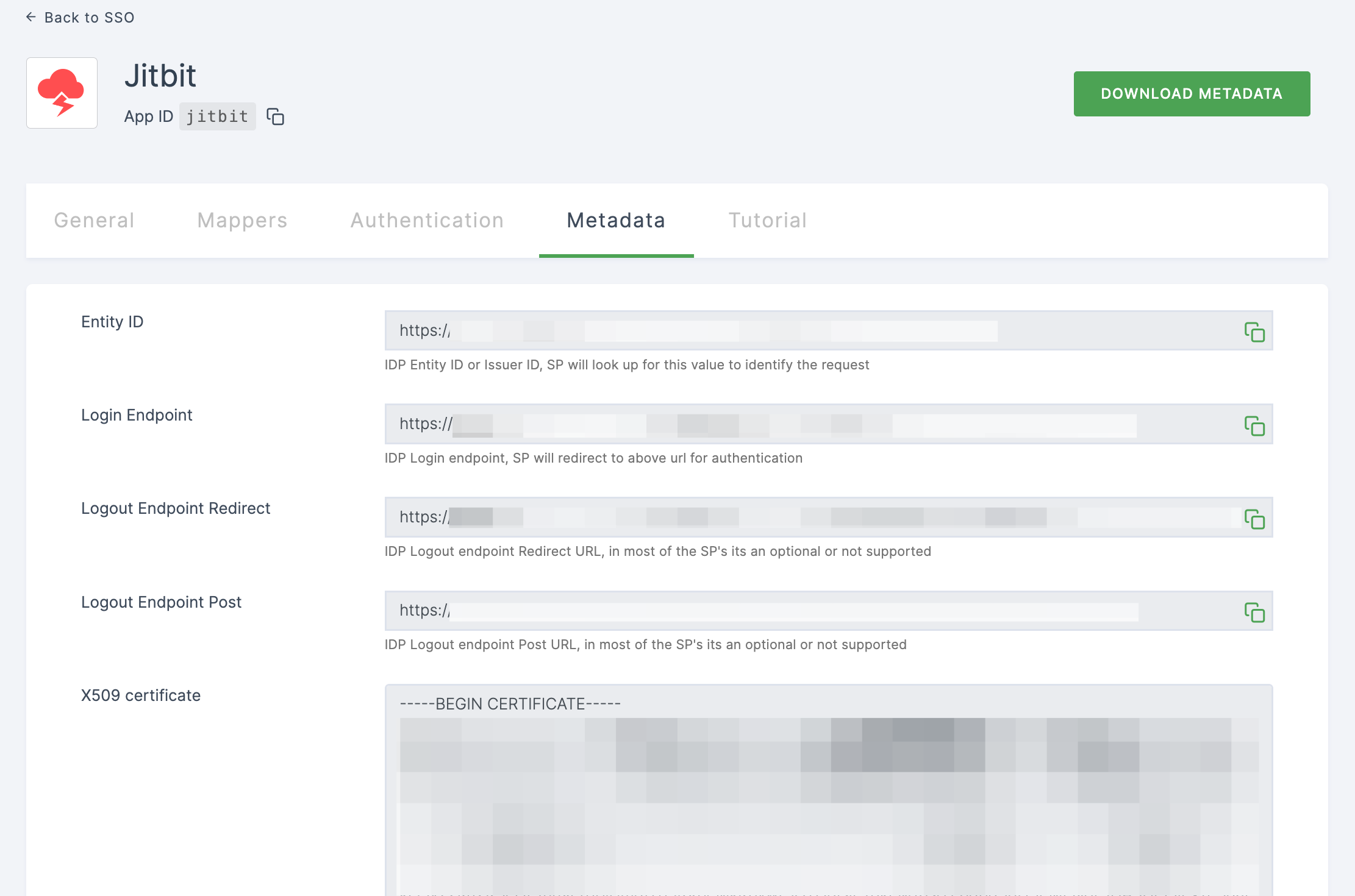Select the Metadata tab

tap(616, 220)
